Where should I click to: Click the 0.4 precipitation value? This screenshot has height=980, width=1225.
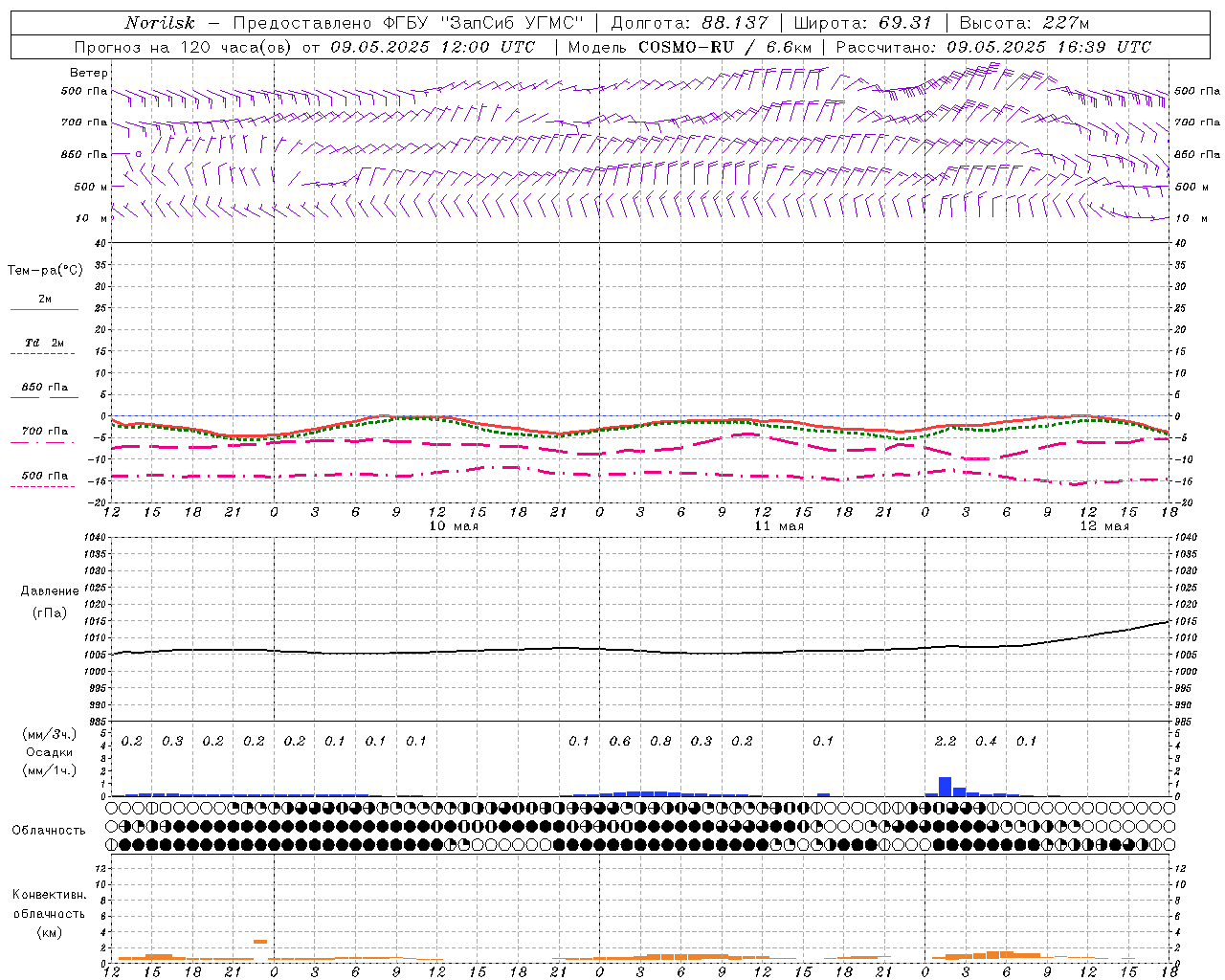click(986, 741)
